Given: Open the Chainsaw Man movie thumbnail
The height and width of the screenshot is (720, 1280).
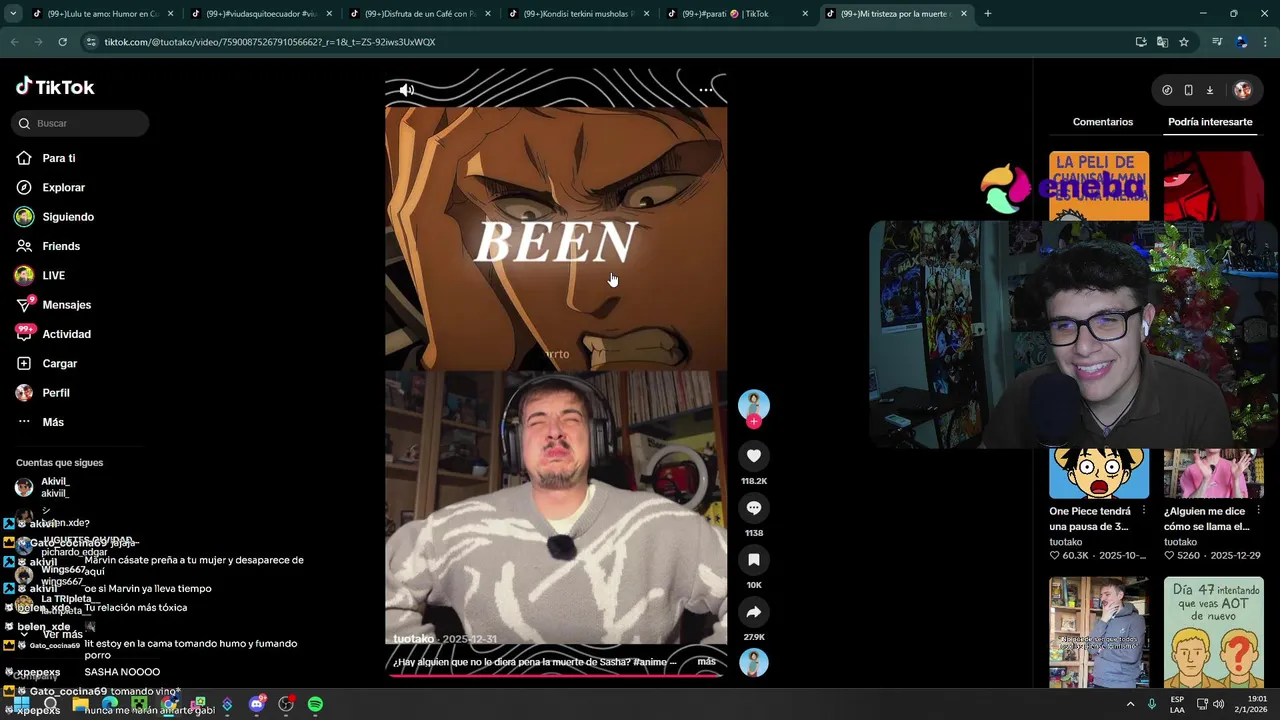Looking at the screenshot, I should [x=1099, y=186].
